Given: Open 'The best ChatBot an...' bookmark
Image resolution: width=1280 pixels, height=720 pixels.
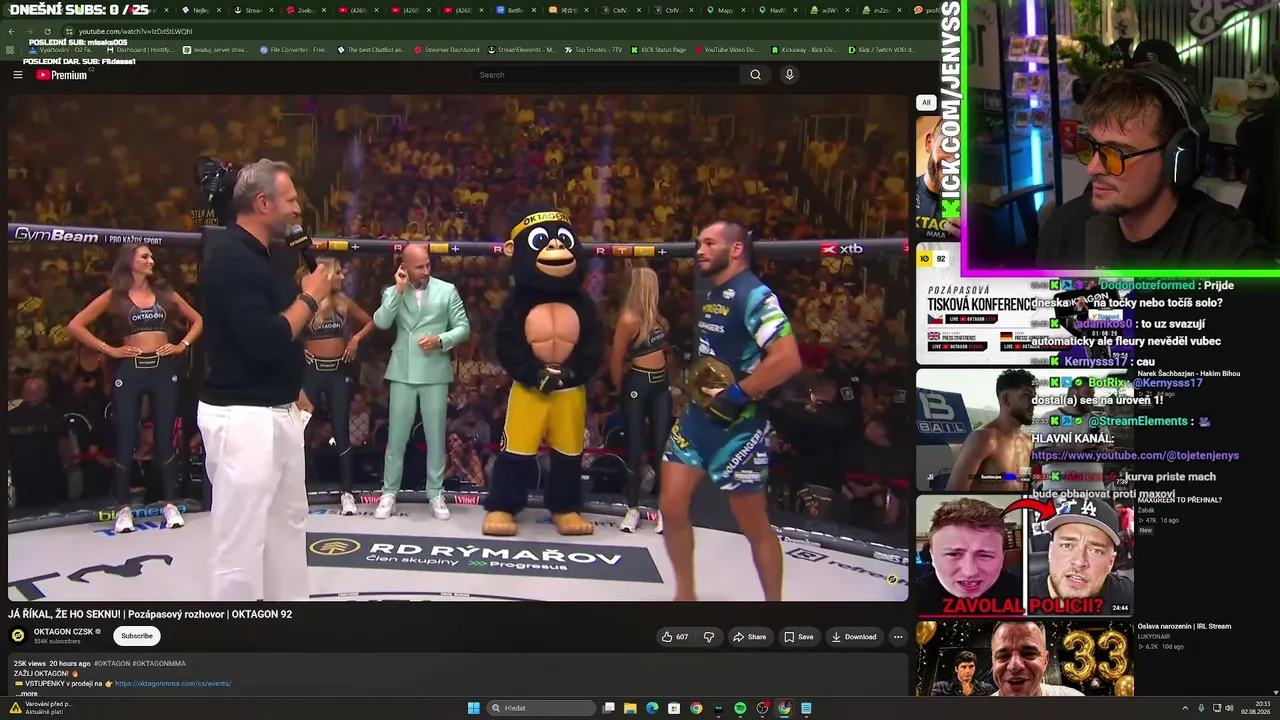Looking at the screenshot, I should (x=371, y=49).
